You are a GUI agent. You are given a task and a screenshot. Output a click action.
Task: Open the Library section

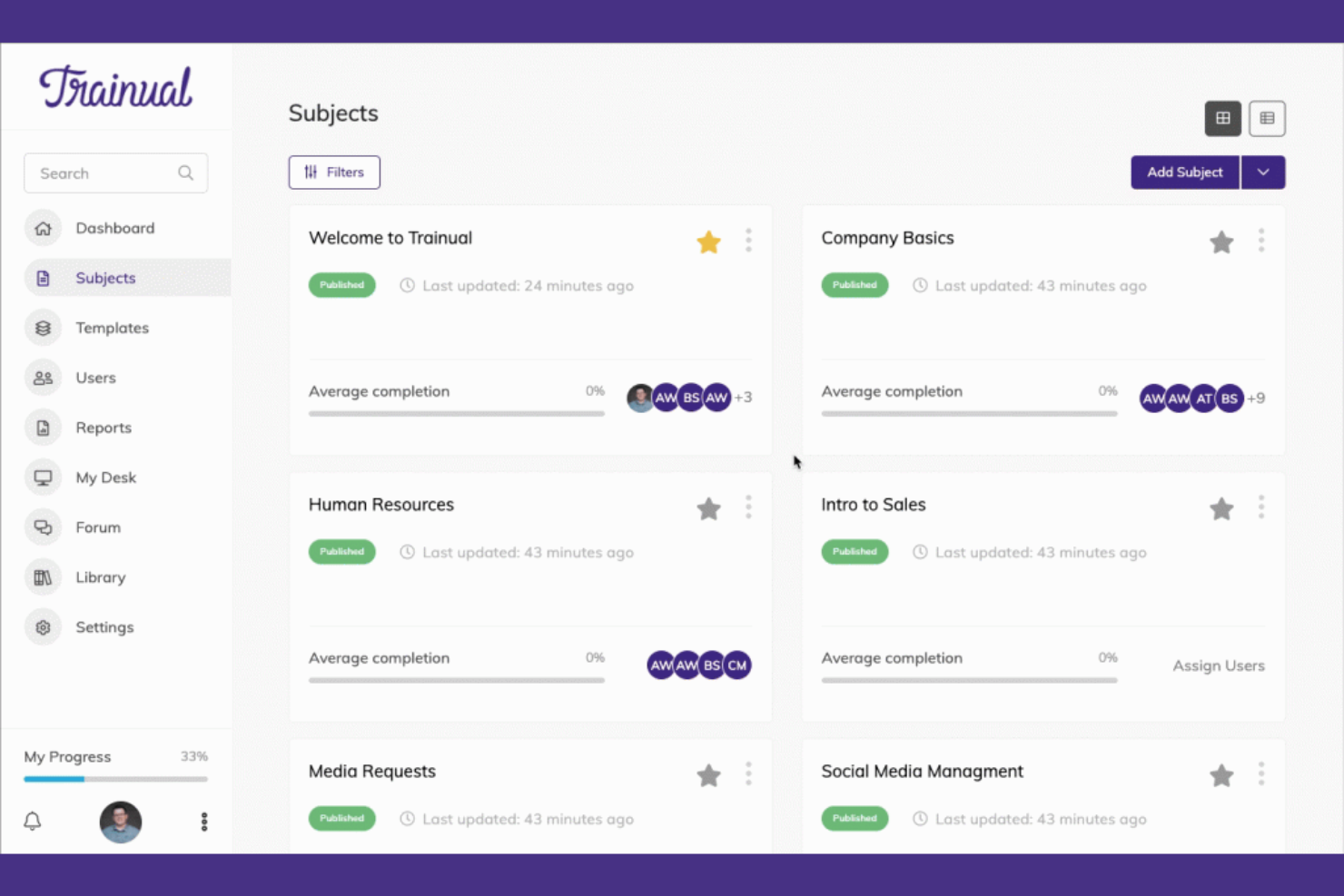point(100,576)
